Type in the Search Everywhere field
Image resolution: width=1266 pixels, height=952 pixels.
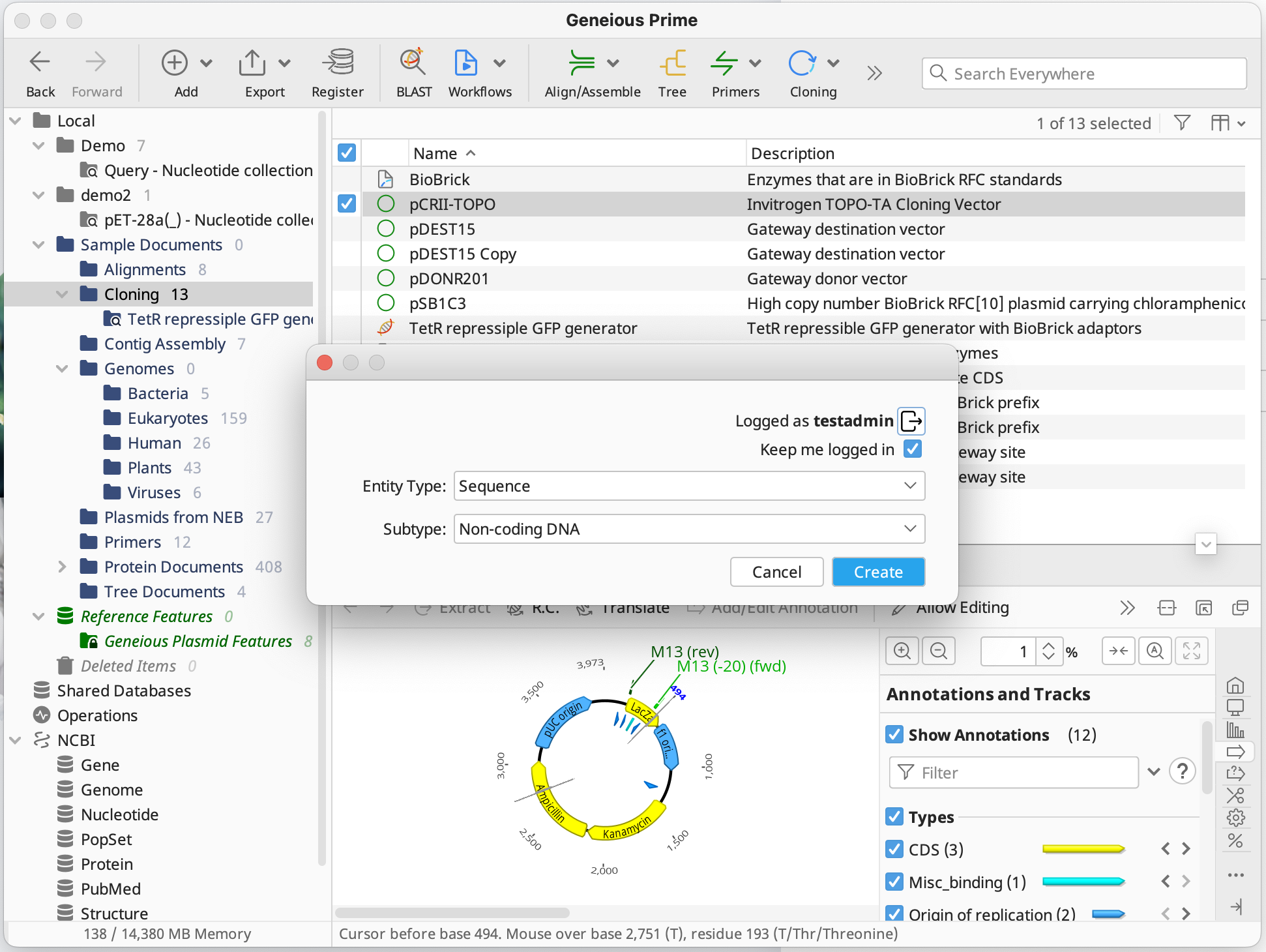pyautogui.click(x=1082, y=73)
